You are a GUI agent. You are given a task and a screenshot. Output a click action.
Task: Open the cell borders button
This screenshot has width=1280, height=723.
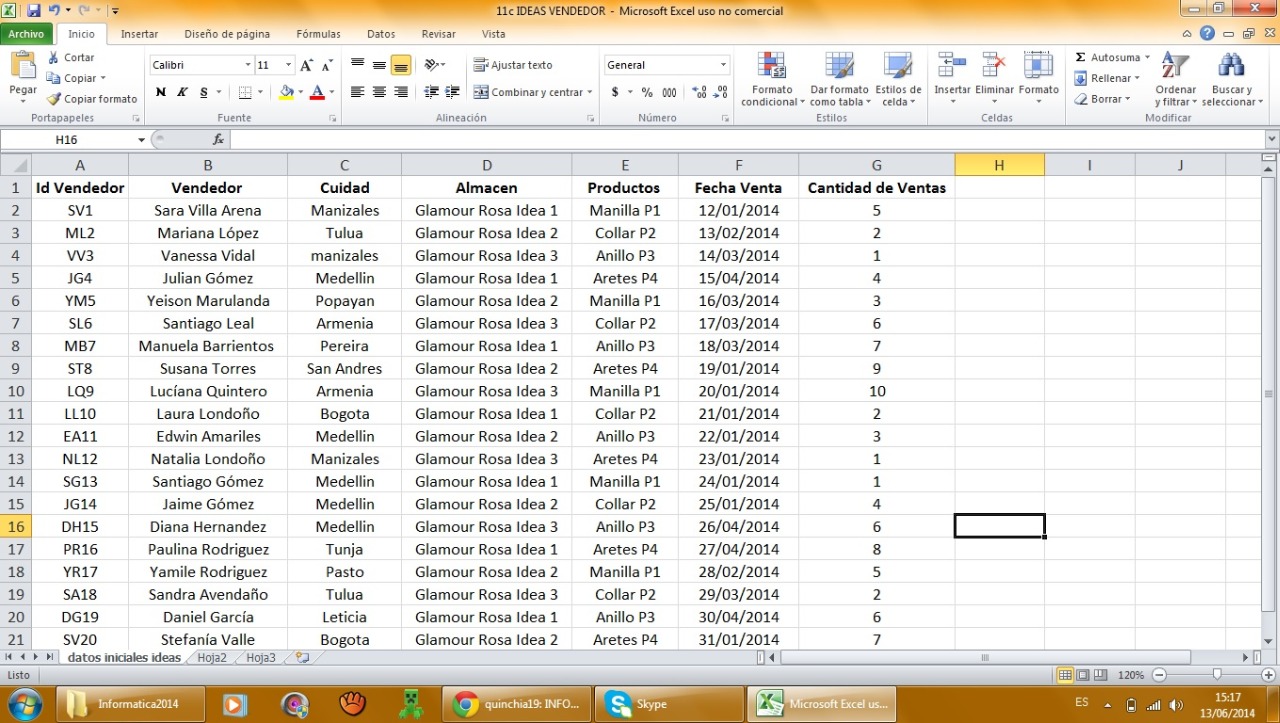click(x=245, y=92)
